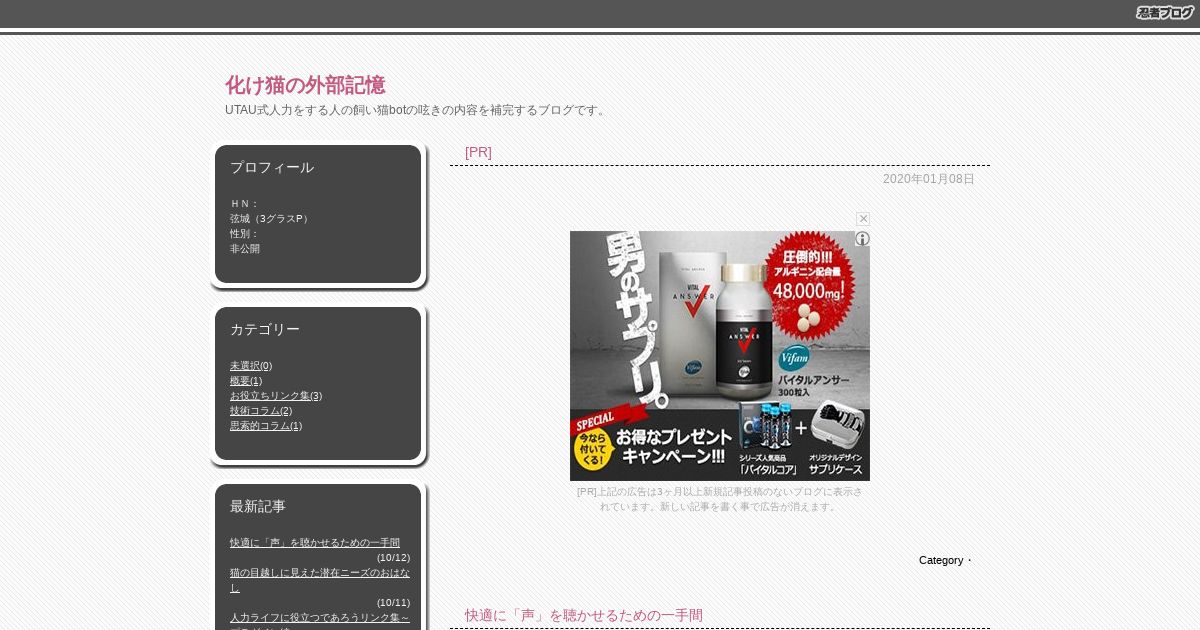This screenshot has height=630, width=1200.
Task: Open the ad info icon
Action: (x=862, y=239)
